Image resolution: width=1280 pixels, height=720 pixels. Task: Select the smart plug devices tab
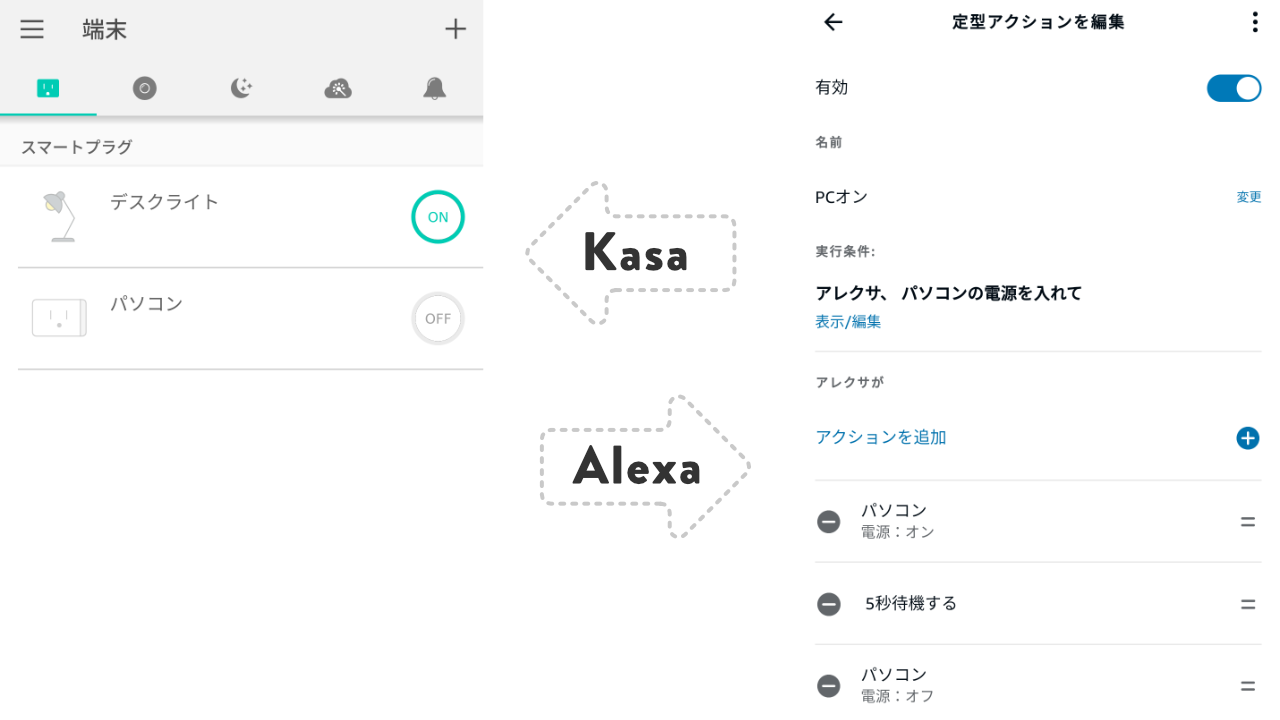pyautogui.click(x=48, y=88)
